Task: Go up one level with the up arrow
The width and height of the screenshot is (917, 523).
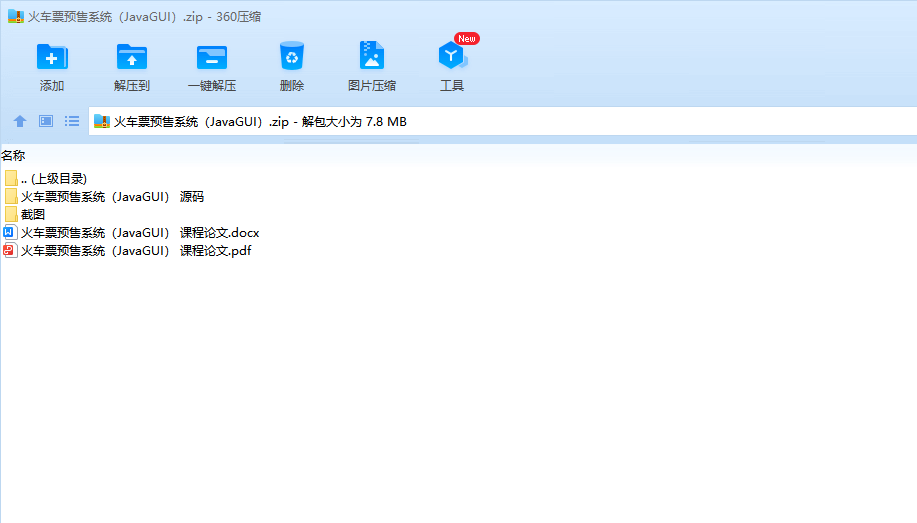Action: coord(20,121)
